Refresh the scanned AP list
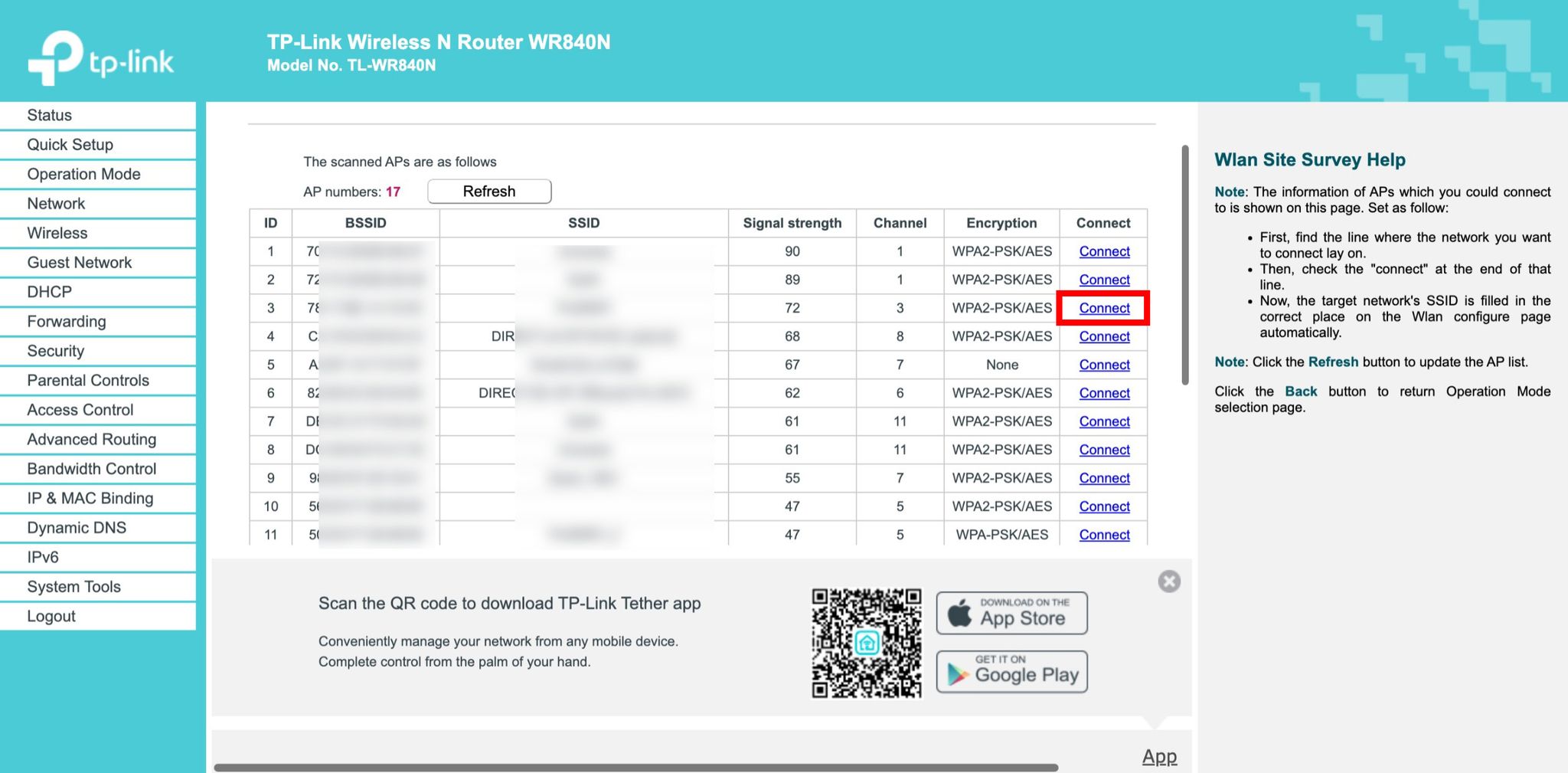 489,192
